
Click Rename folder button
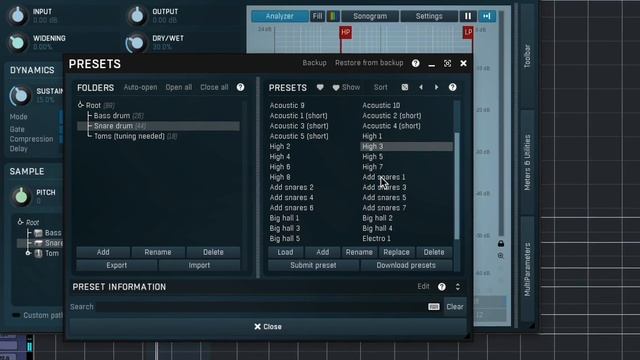158,252
